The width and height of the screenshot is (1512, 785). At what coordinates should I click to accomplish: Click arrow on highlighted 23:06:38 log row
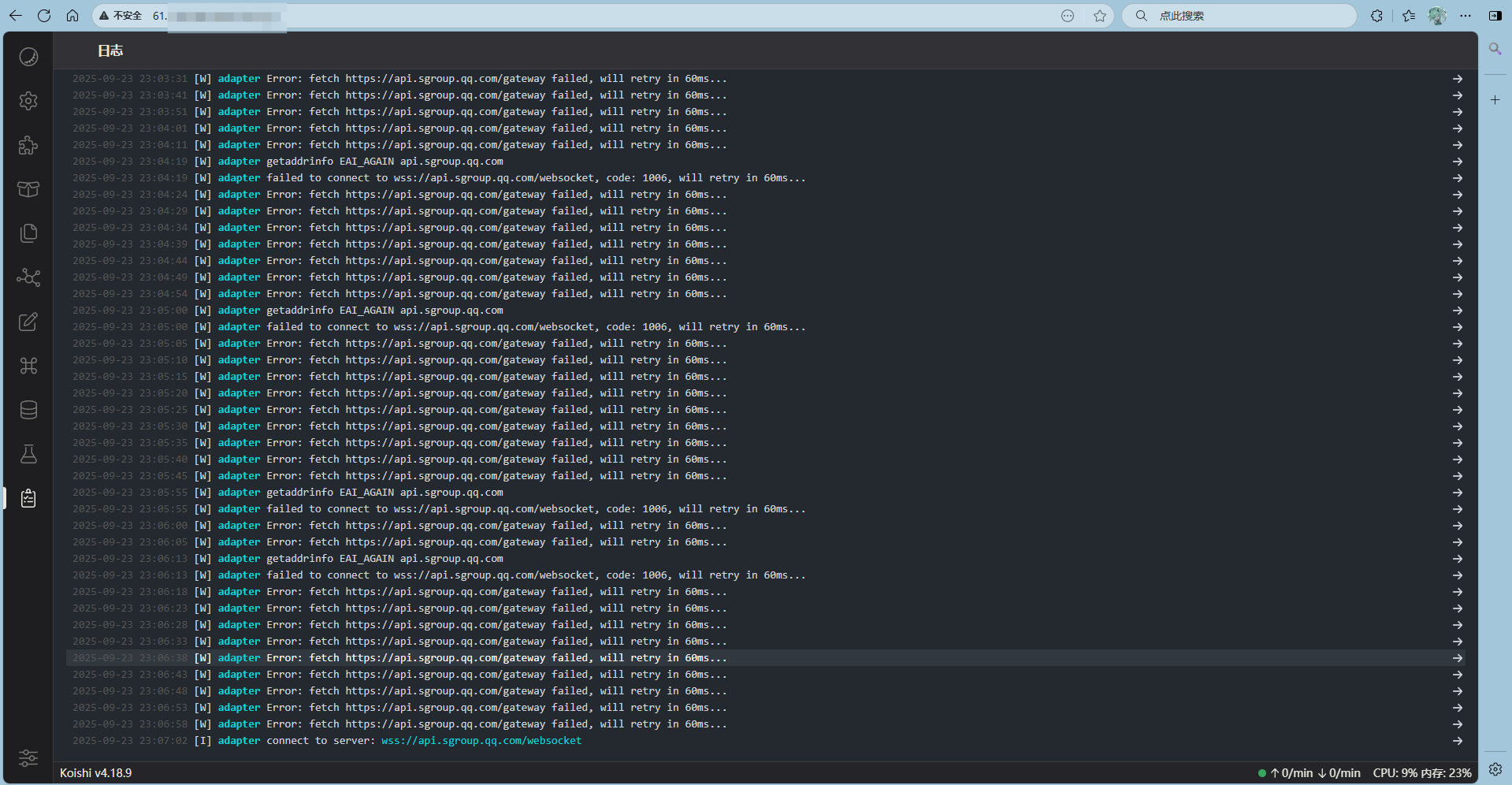[1457, 658]
